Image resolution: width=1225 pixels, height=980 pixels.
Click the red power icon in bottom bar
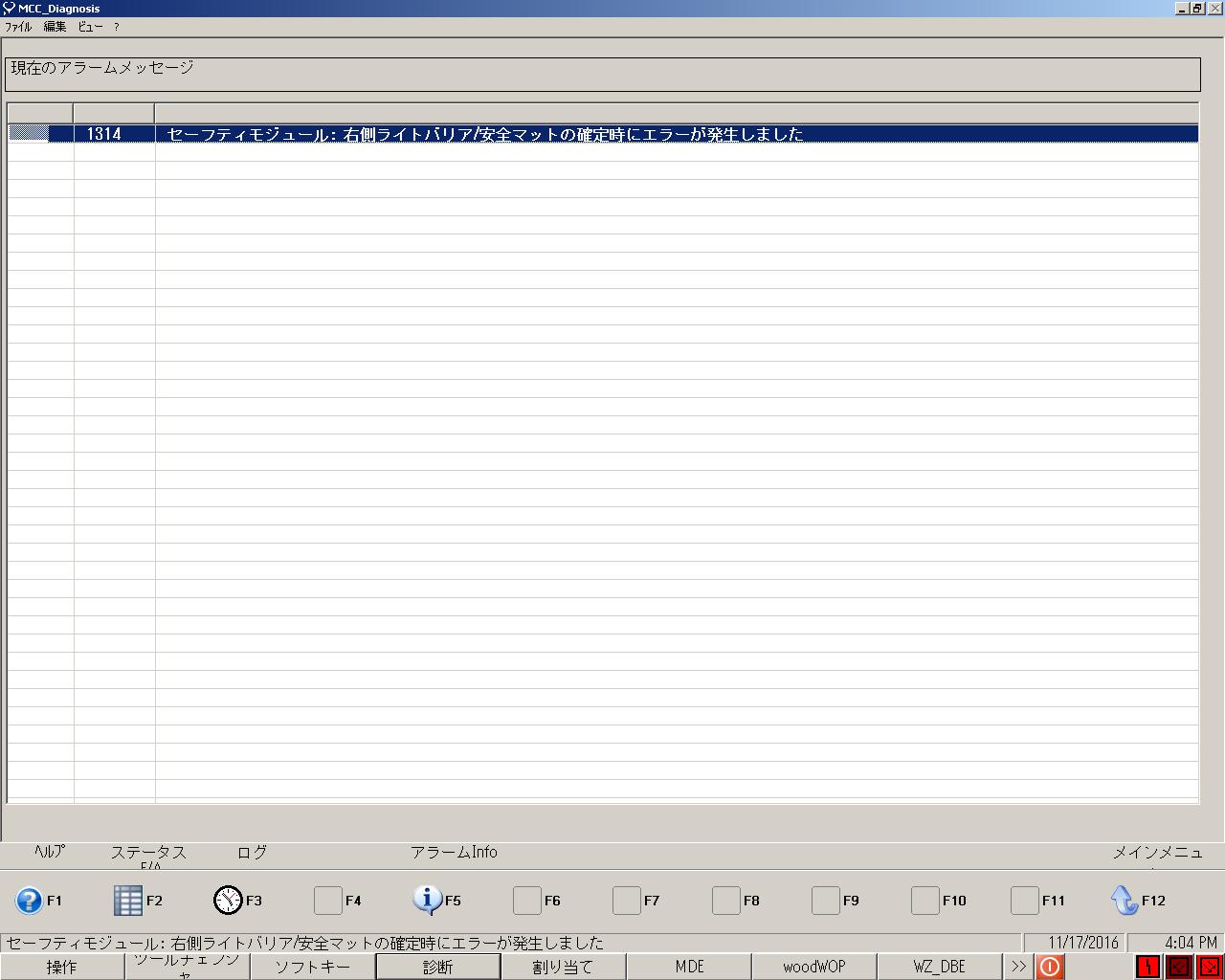pos(1050,967)
